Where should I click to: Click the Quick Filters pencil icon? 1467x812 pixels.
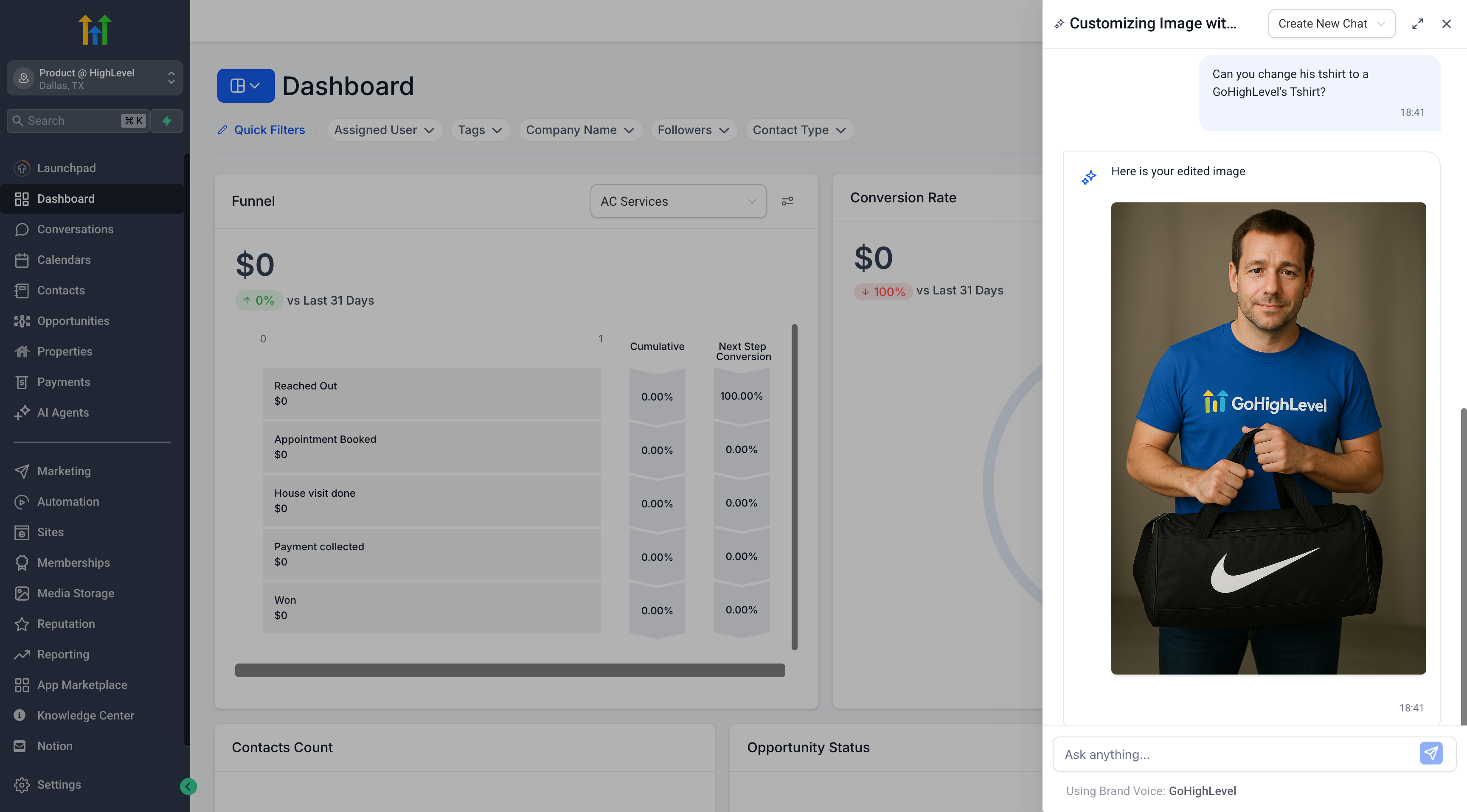(x=223, y=130)
